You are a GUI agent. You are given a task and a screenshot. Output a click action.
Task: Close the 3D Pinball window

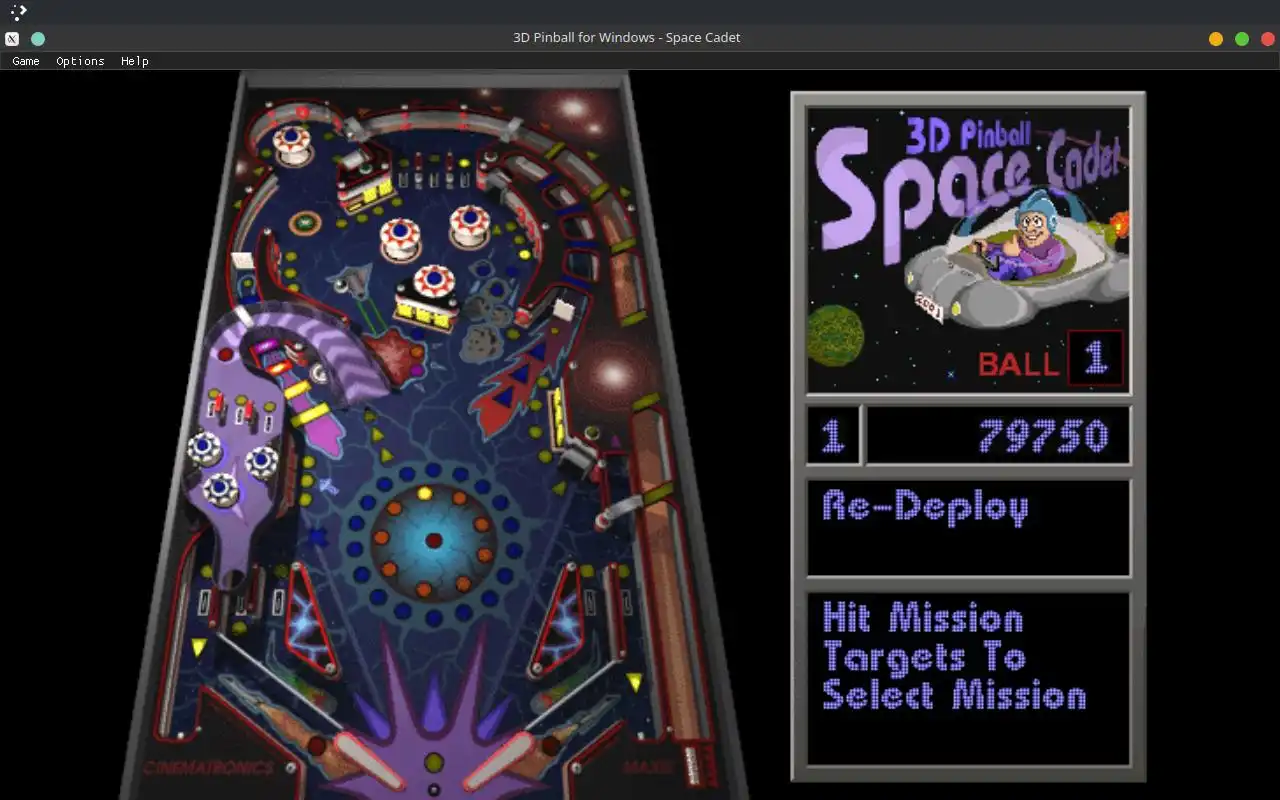click(1268, 39)
